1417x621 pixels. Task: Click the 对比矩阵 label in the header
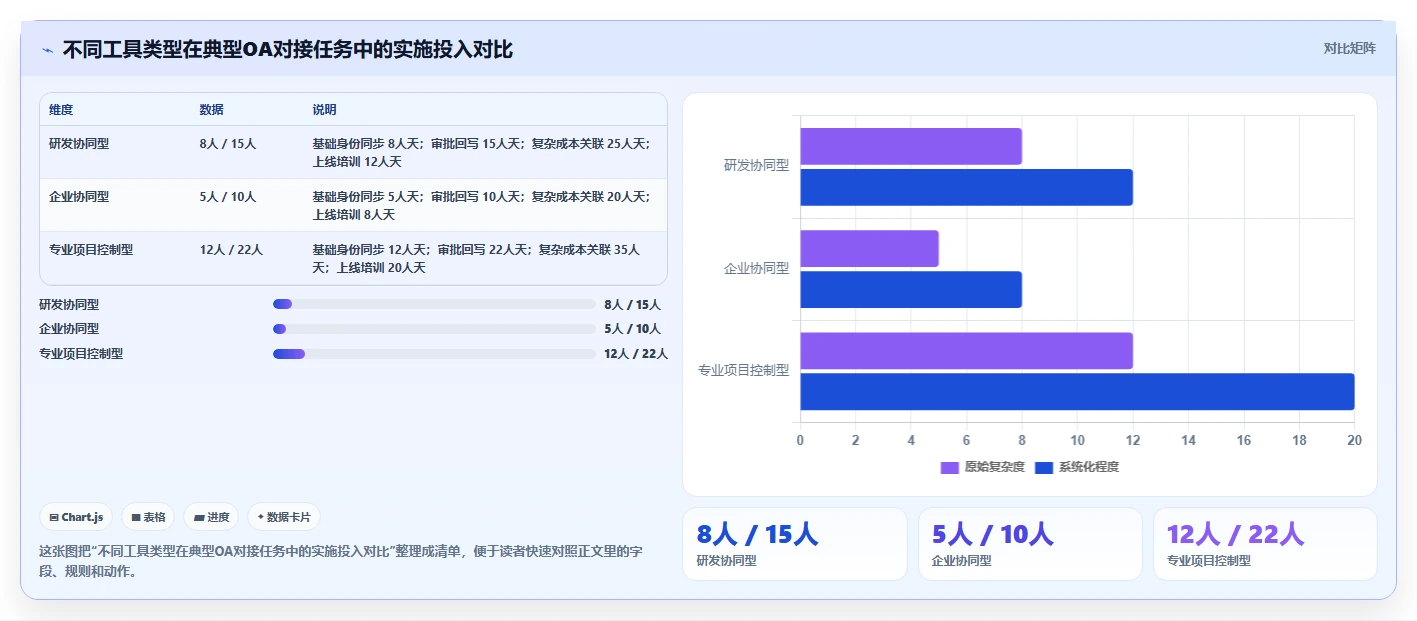1349,48
